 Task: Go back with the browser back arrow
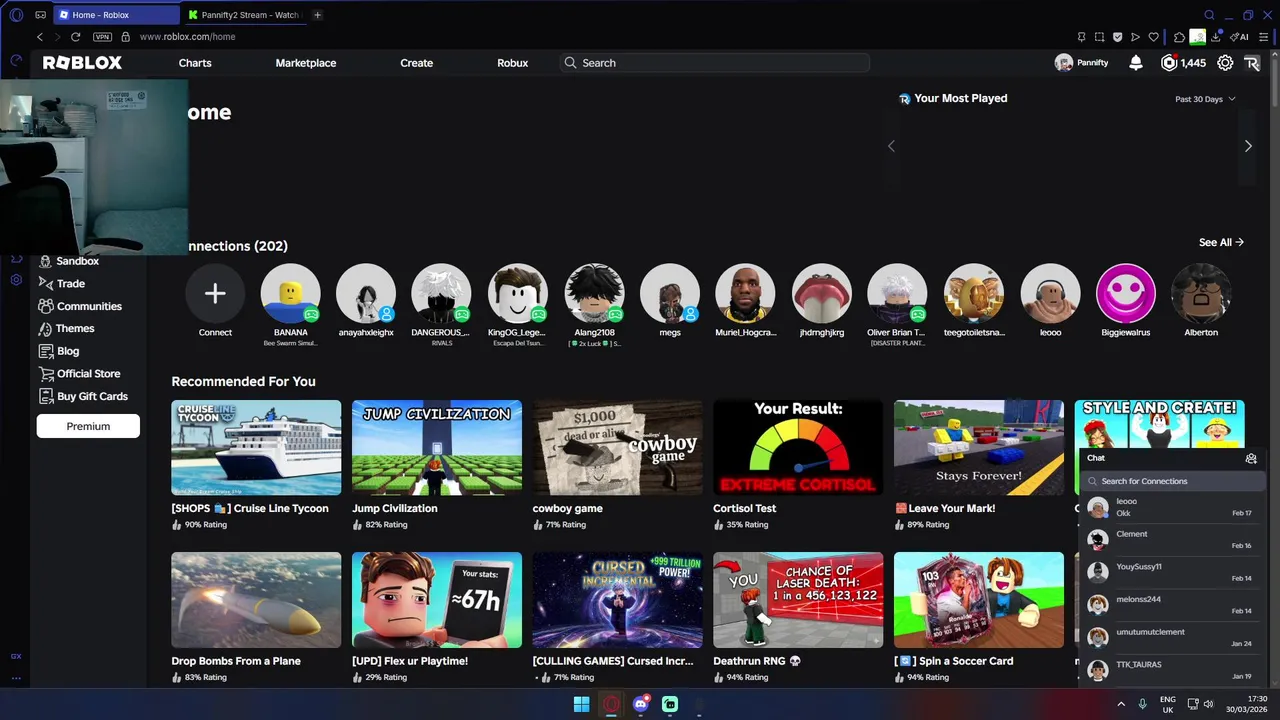[x=40, y=37]
